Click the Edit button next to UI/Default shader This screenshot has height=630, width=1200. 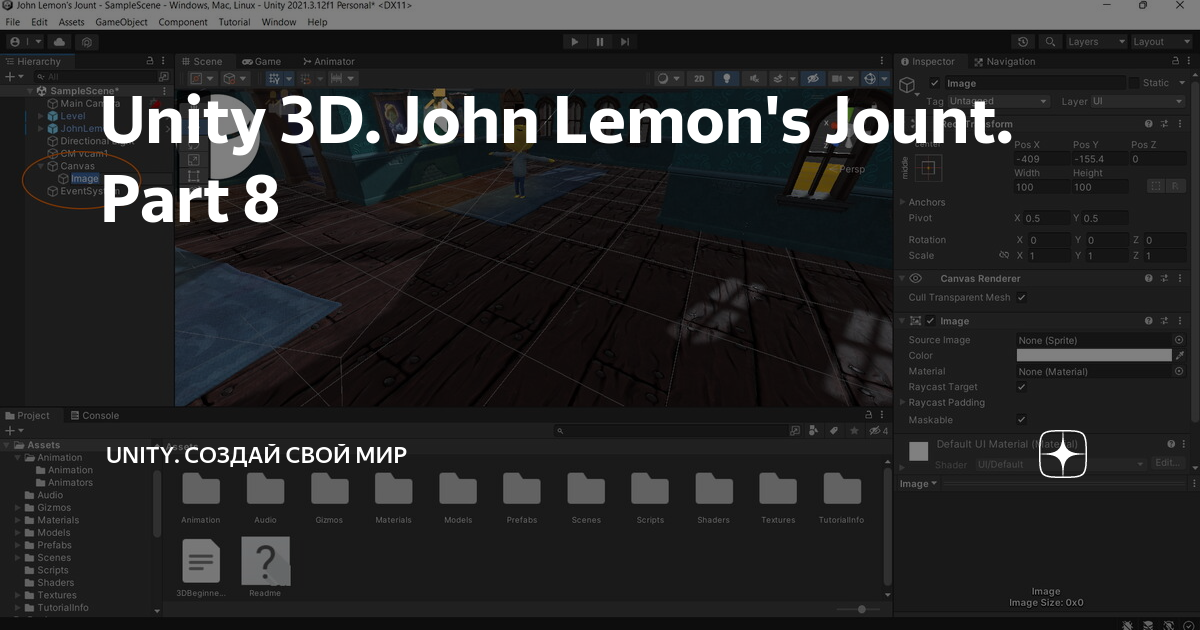point(1167,463)
